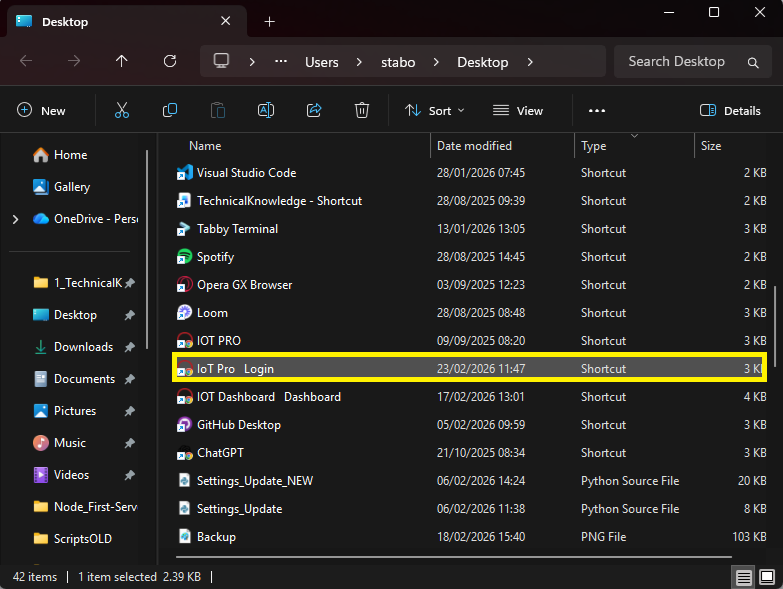Switch to the large thumbnails view icon in status bar
783x589 pixels.
(x=767, y=578)
